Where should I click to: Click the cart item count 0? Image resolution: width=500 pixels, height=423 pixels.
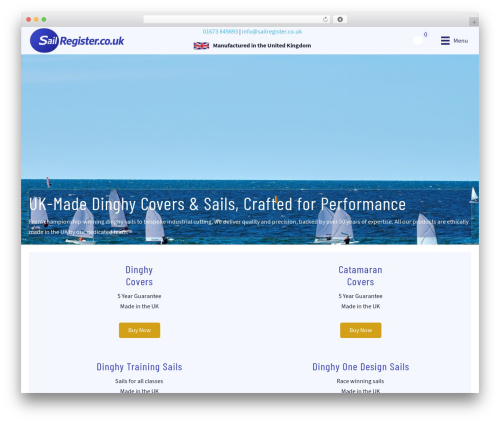[425, 34]
